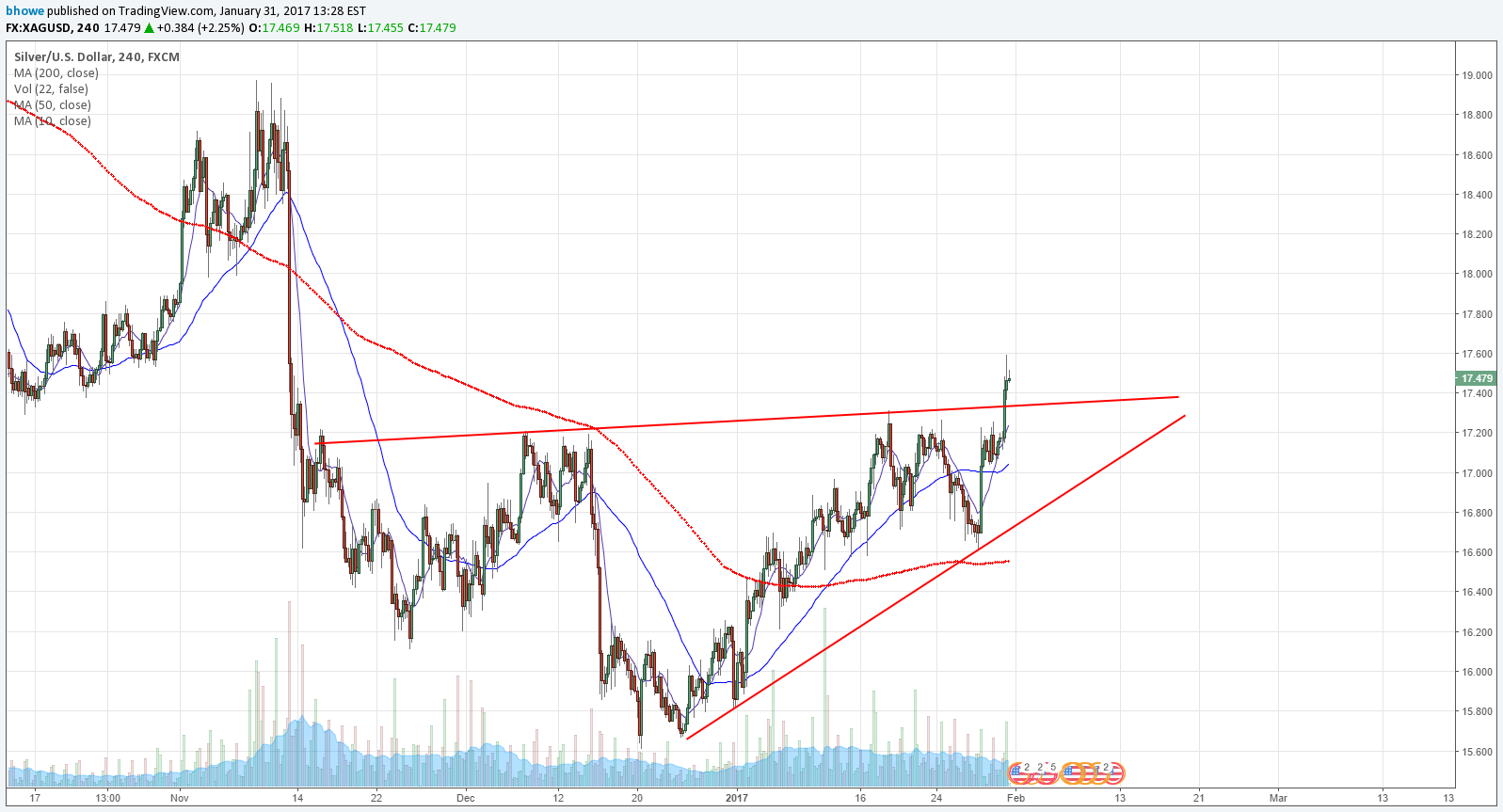The height and width of the screenshot is (812, 1503).
Task: Click the O:17.469 open value
Action: point(274,27)
